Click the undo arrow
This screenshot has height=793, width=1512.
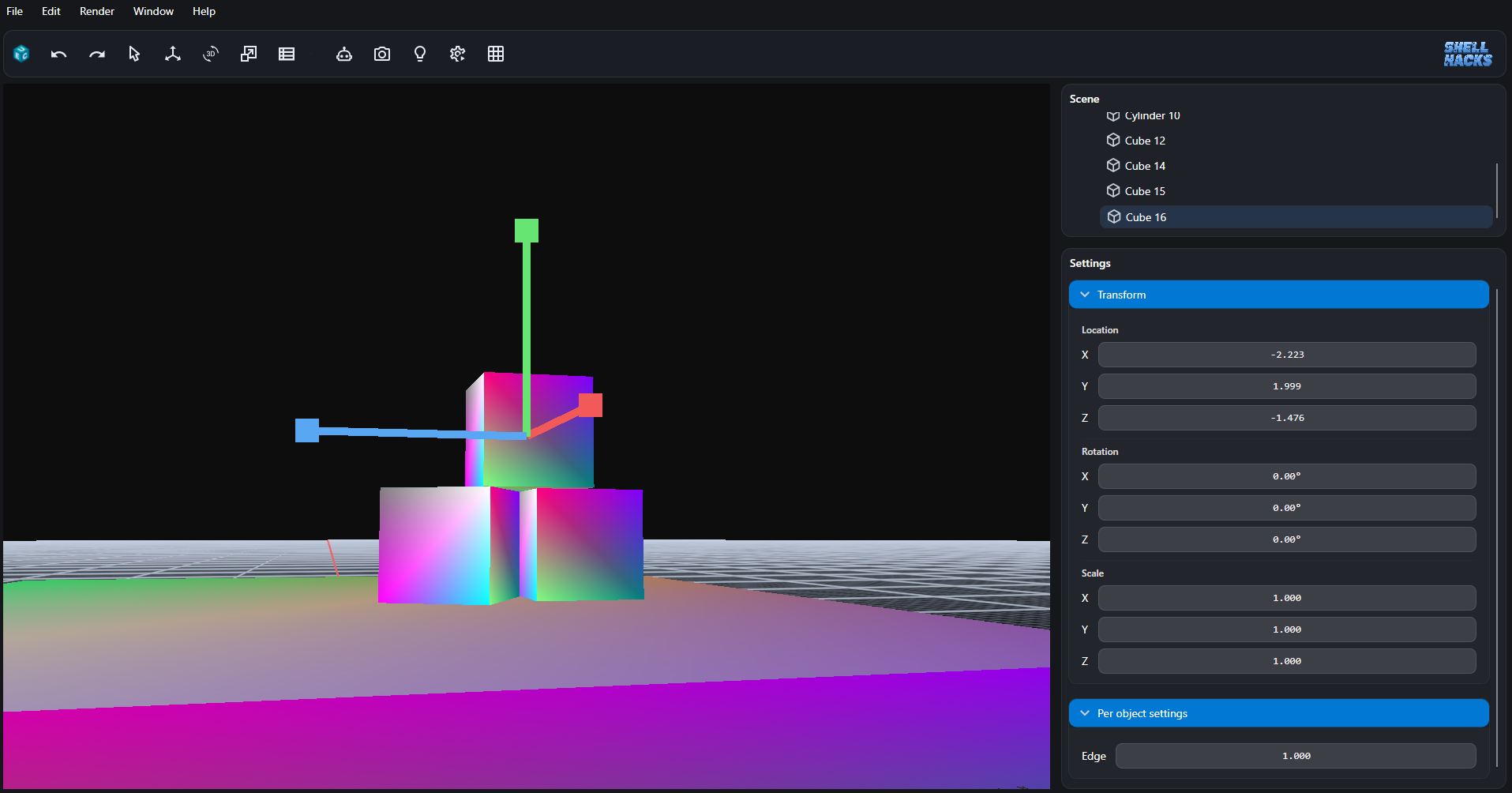[x=58, y=54]
